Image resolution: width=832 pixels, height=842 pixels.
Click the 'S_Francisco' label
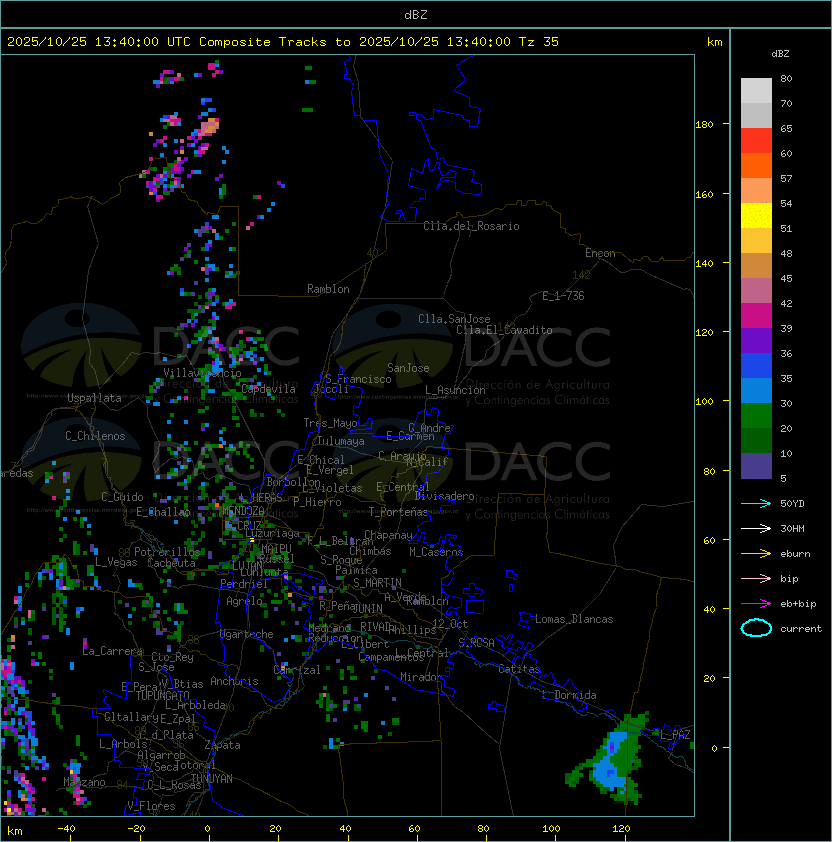point(358,379)
